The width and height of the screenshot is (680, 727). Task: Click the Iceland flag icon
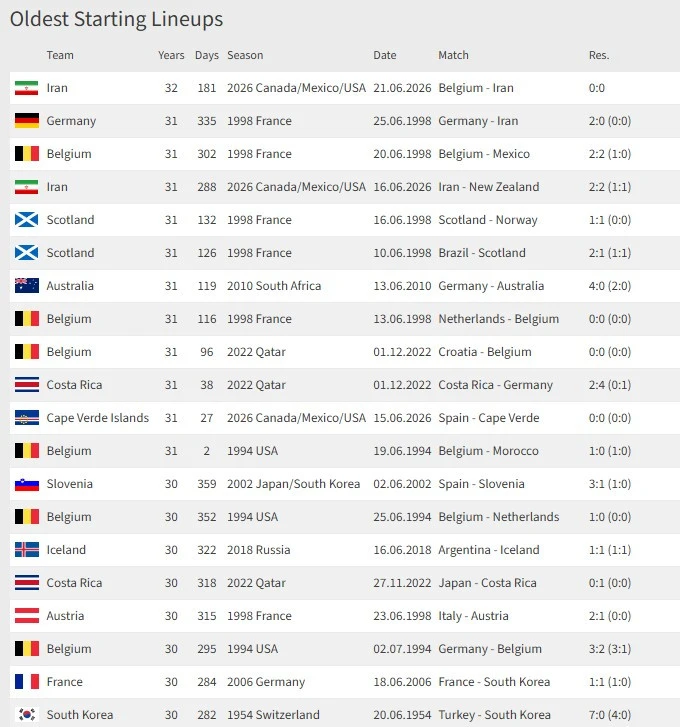(x=26, y=549)
